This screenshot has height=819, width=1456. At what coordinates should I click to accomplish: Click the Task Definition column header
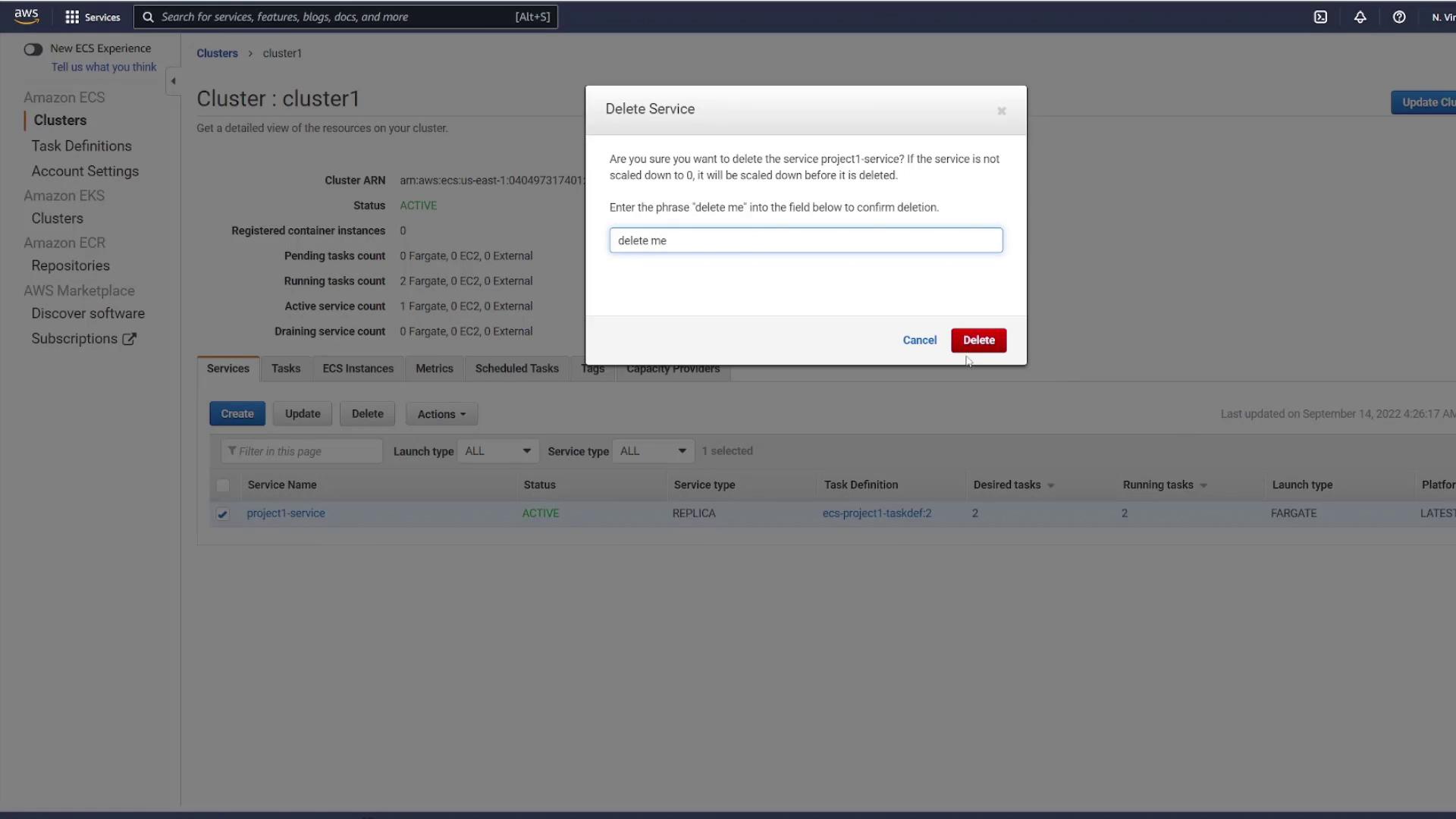pos(861,485)
